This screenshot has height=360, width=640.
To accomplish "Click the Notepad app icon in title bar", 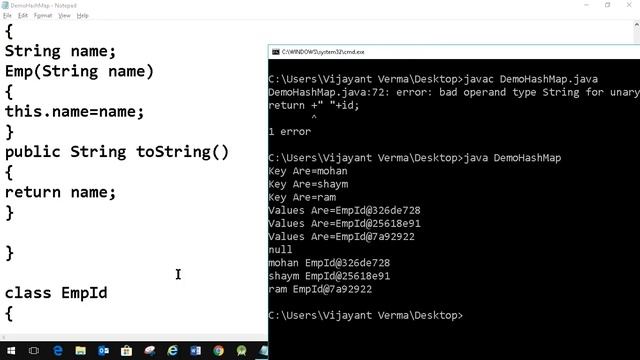I will pos(5,5).
